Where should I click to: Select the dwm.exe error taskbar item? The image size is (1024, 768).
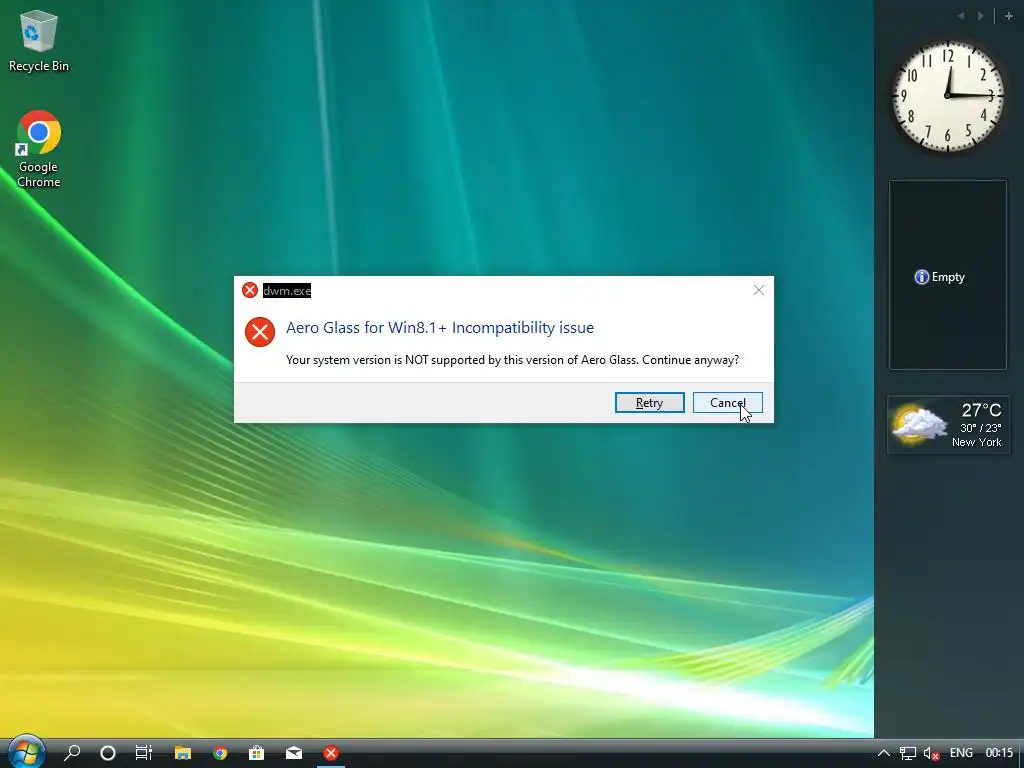(x=331, y=753)
